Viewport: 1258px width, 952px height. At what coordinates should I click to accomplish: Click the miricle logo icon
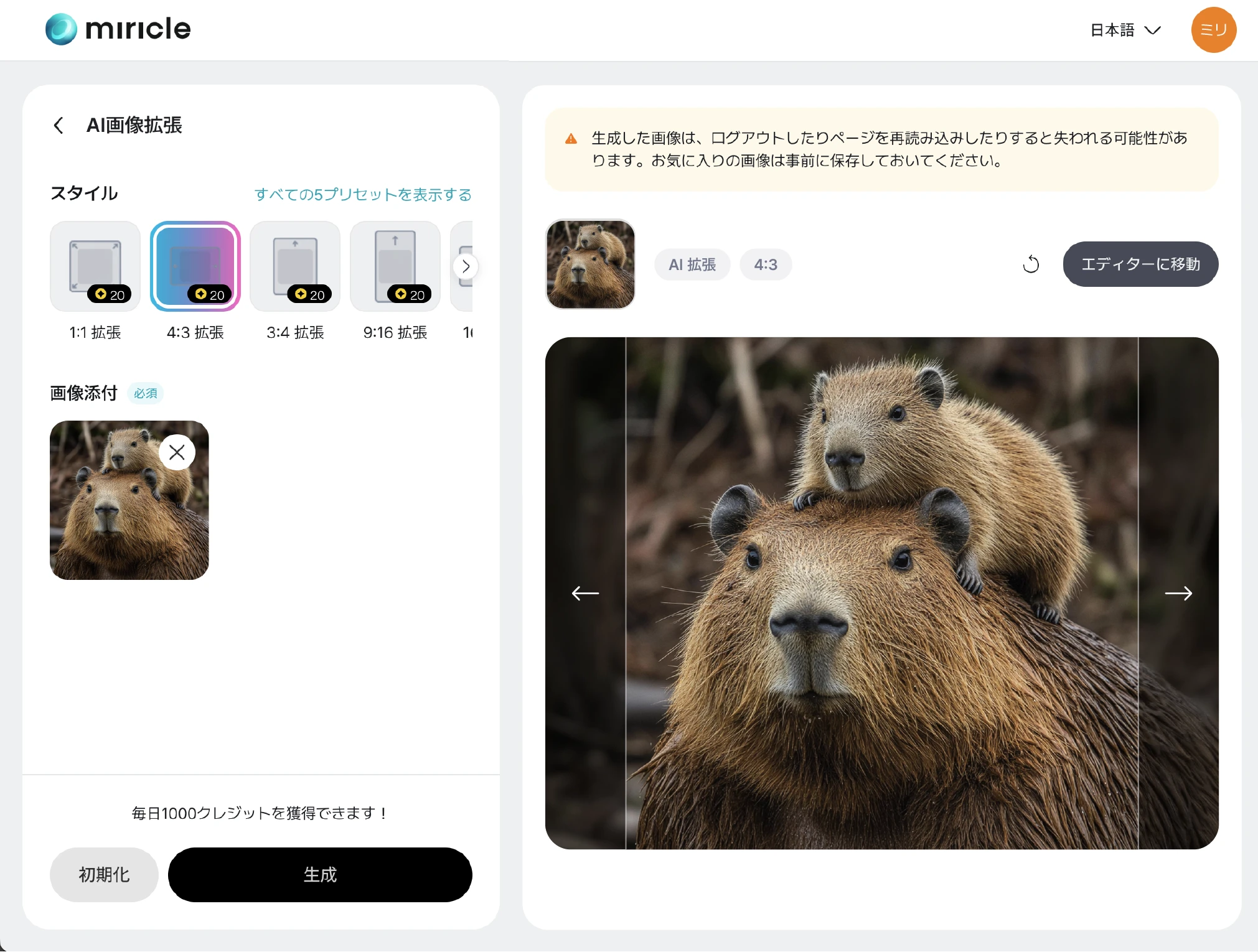pyautogui.click(x=61, y=29)
